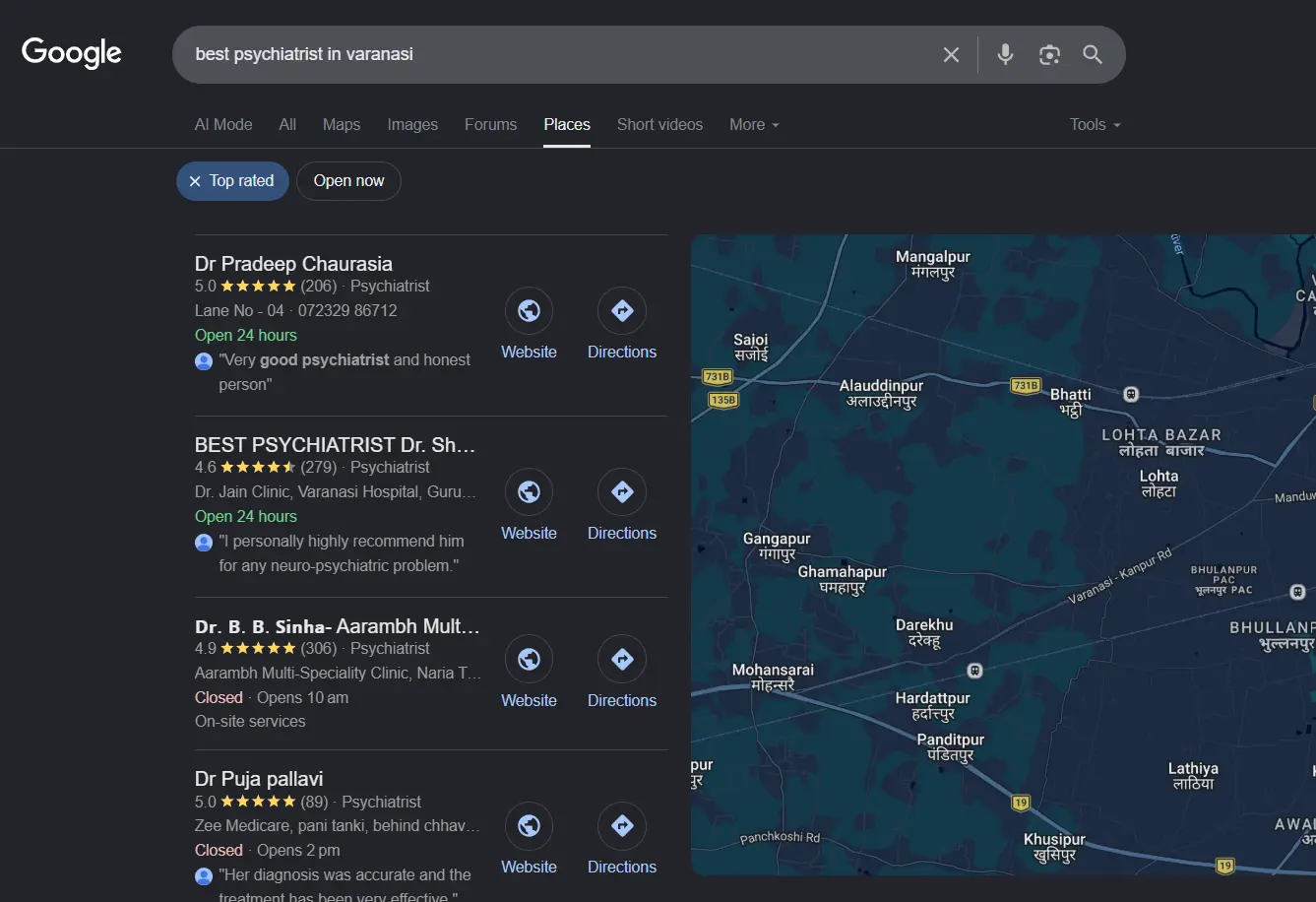Switch to the Maps tab
Viewport: 1316px width, 902px height.
pyautogui.click(x=341, y=124)
